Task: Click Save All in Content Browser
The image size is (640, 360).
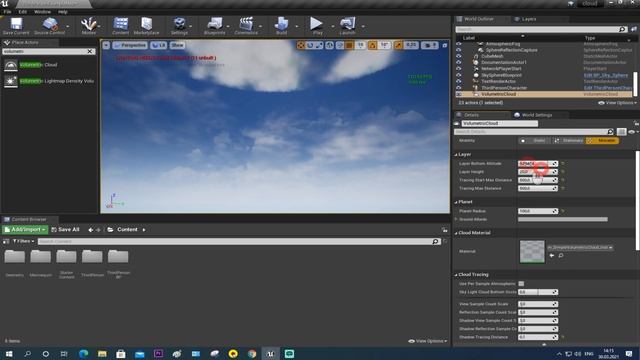Action: click(x=65, y=230)
